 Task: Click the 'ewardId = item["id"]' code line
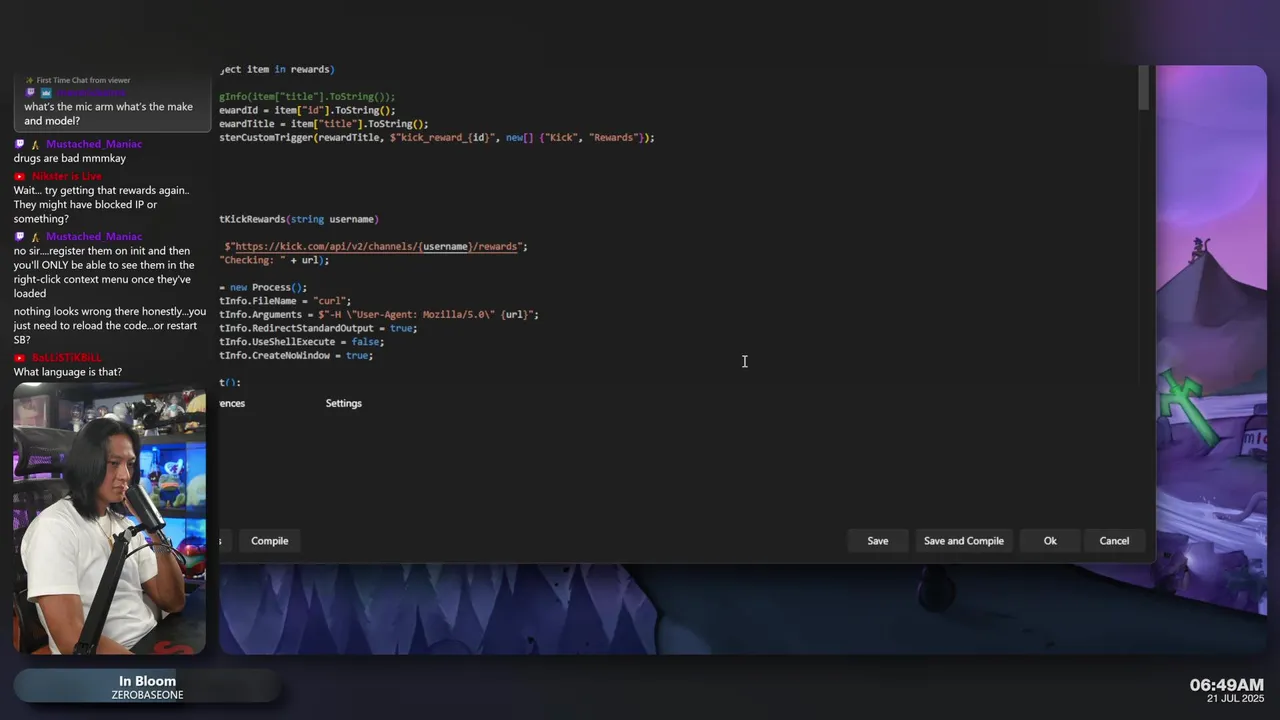[x=307, y=110]
